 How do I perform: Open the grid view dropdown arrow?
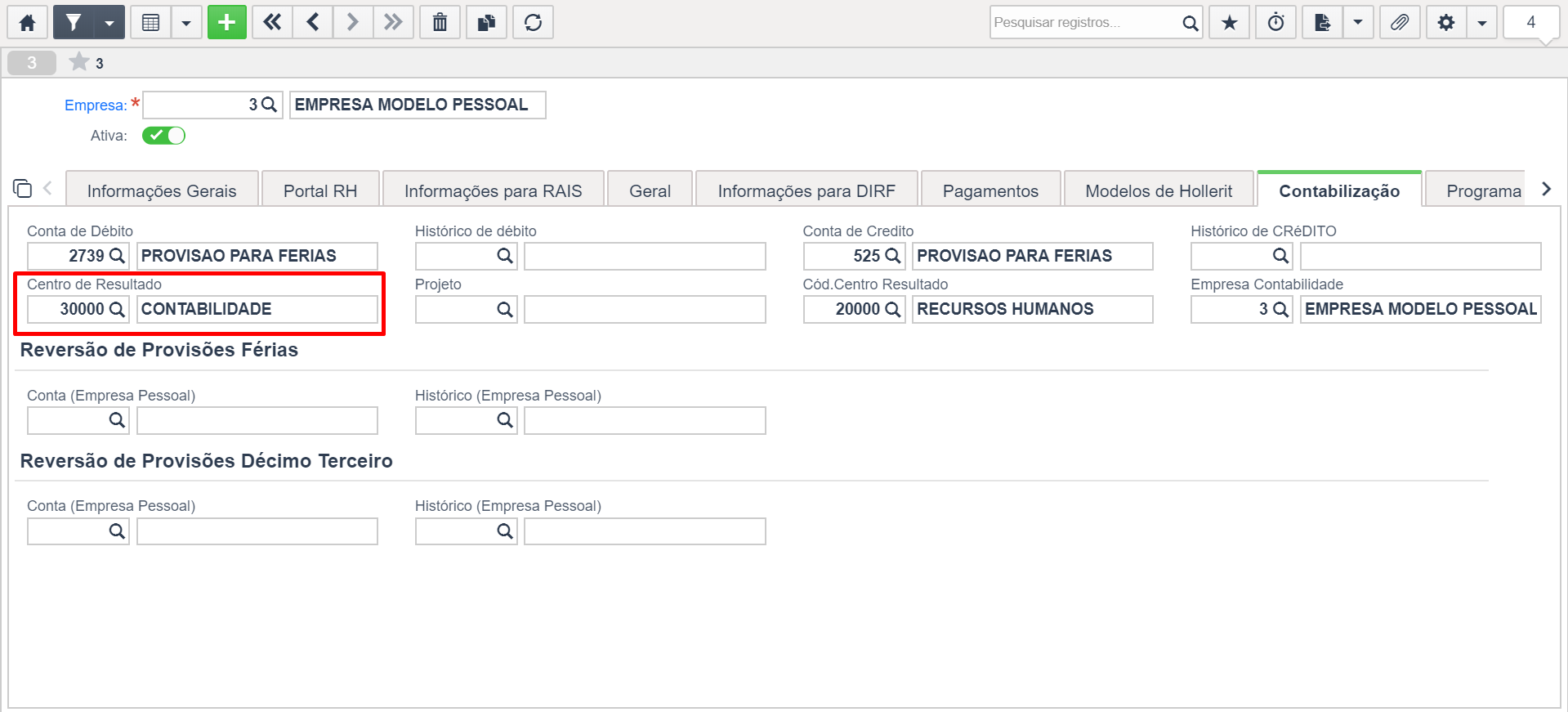[186, 22]
